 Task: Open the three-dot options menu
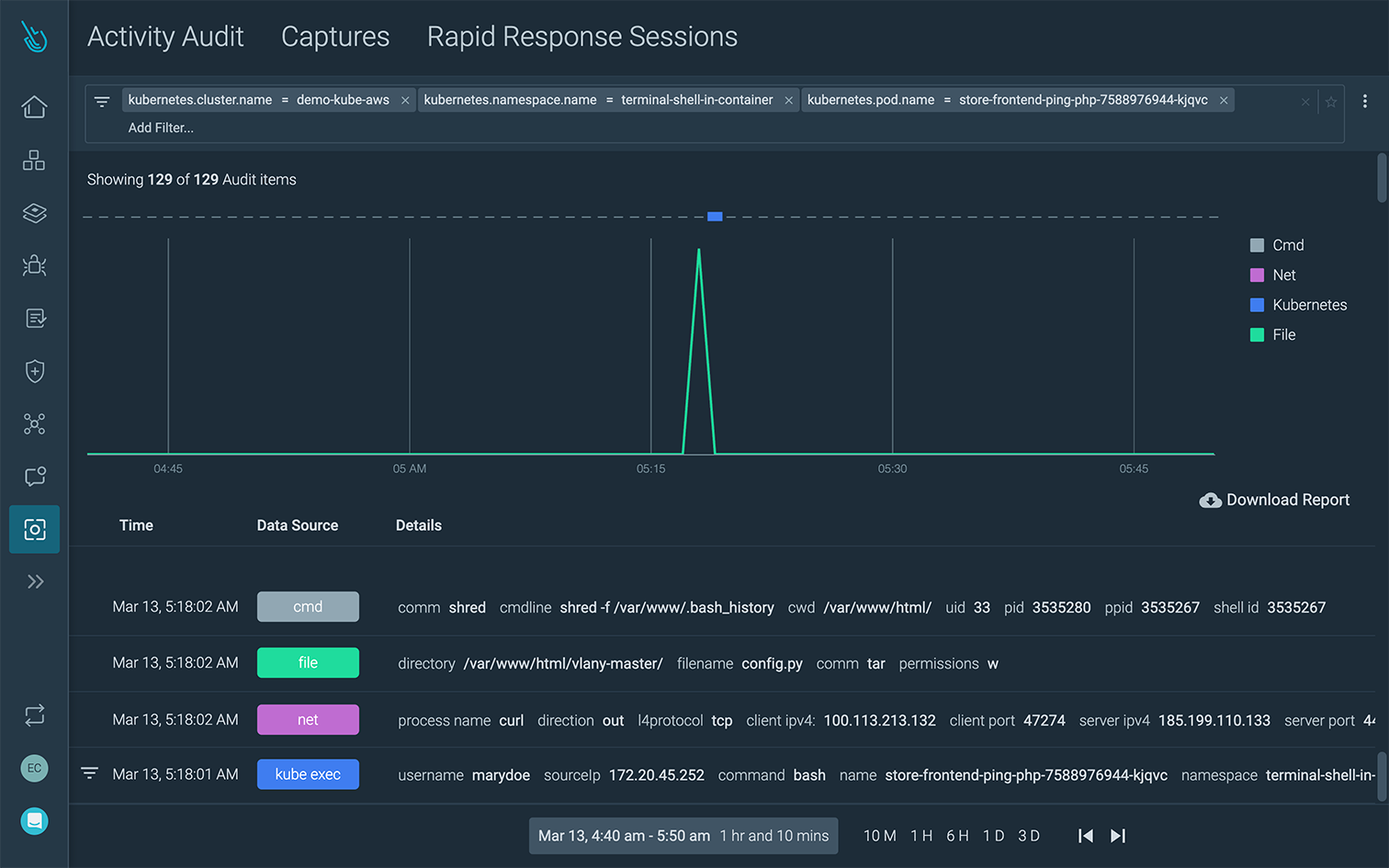tap(1365, 101)
